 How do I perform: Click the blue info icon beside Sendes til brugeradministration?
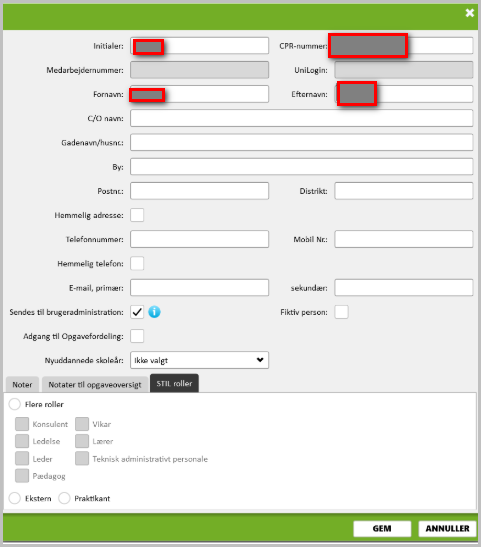pyautogui.click(x=154, y=312)
